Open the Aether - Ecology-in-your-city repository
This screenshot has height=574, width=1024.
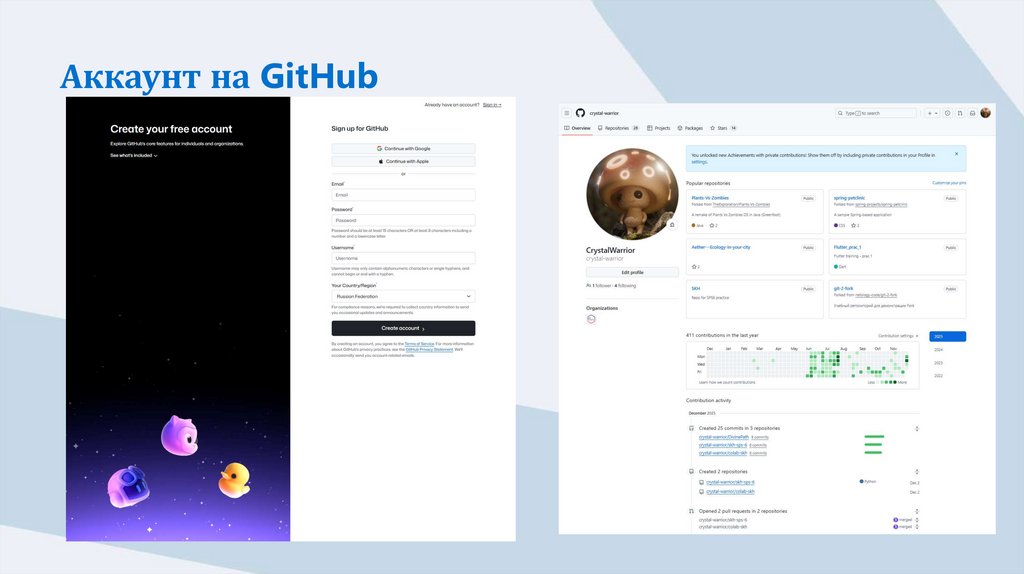(x=721, y=247)
